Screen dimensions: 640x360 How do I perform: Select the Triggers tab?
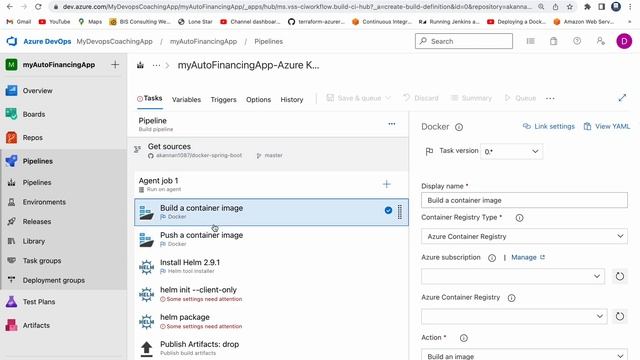tap(223, 100)
